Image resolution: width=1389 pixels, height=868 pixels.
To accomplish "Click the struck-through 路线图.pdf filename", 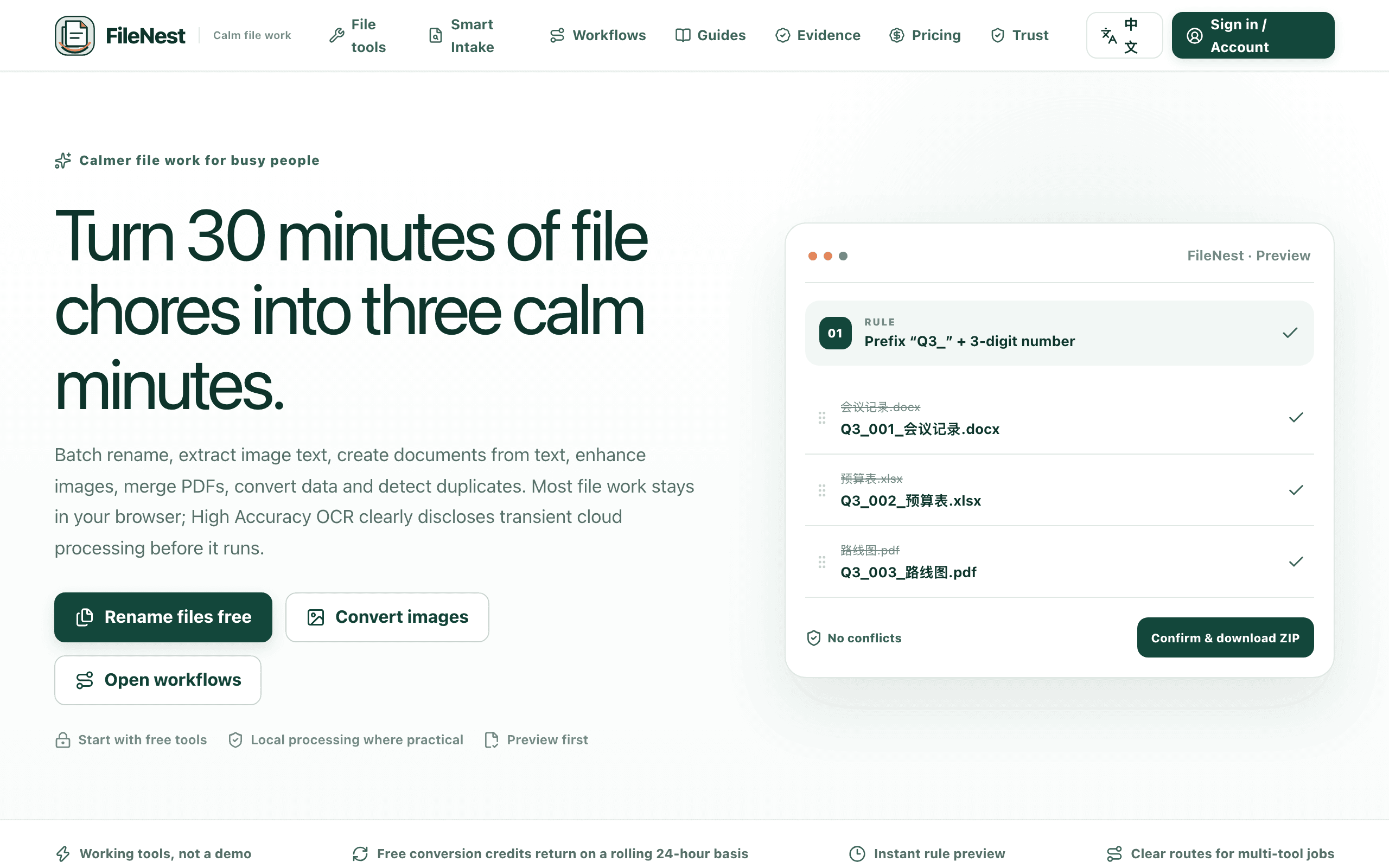I will click(x=870, y=550).
